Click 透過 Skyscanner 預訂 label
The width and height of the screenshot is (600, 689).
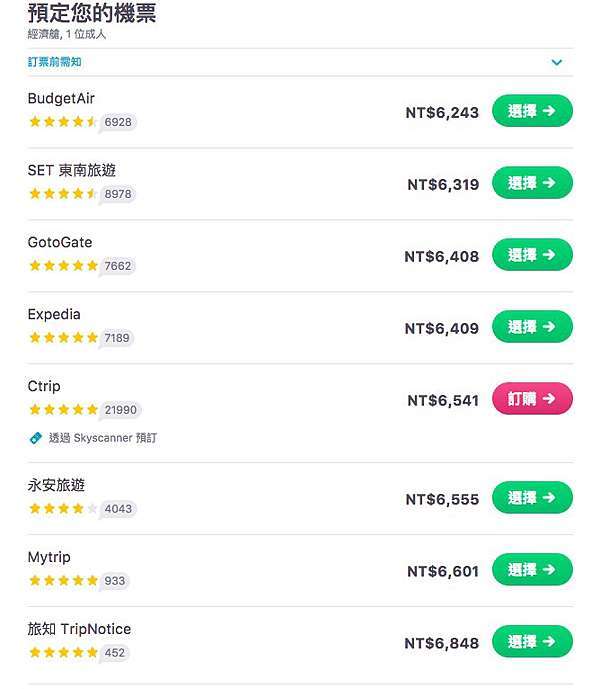(103, 438)
